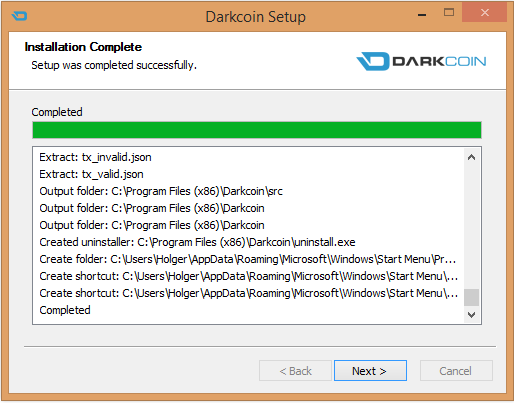Select the 'Extract: tx_invalid.json' log line
The width and height of the screenshot is (514, 403).
coord(95,157)
